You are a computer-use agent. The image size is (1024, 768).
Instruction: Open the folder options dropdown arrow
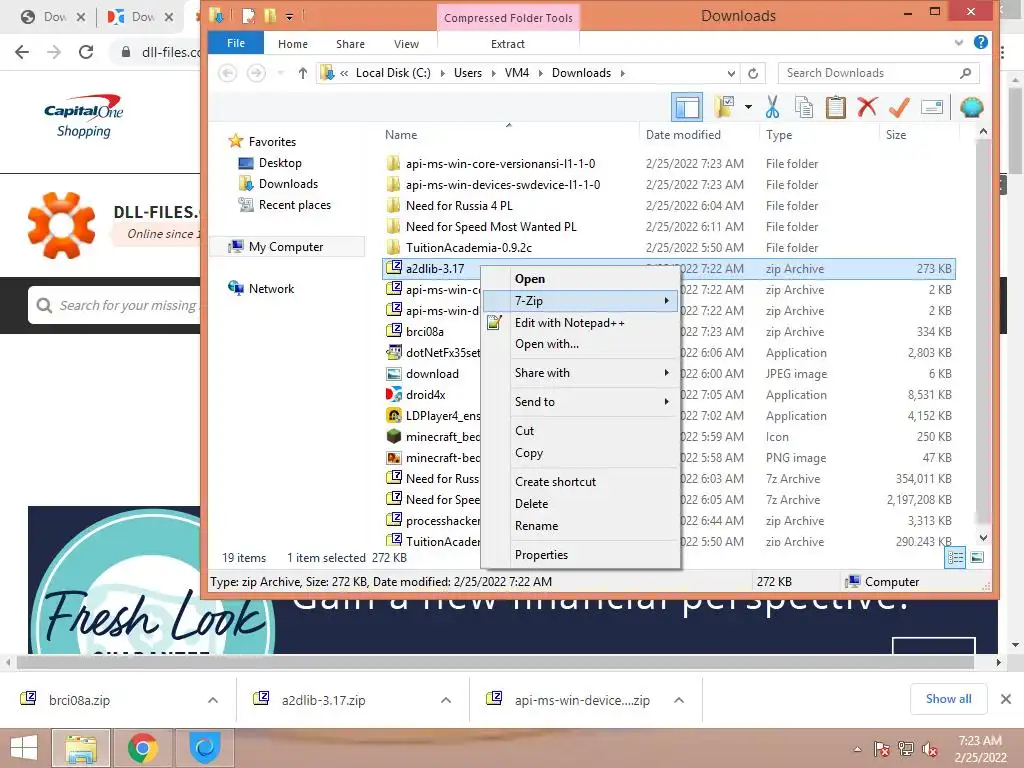(x=748, y=107)
